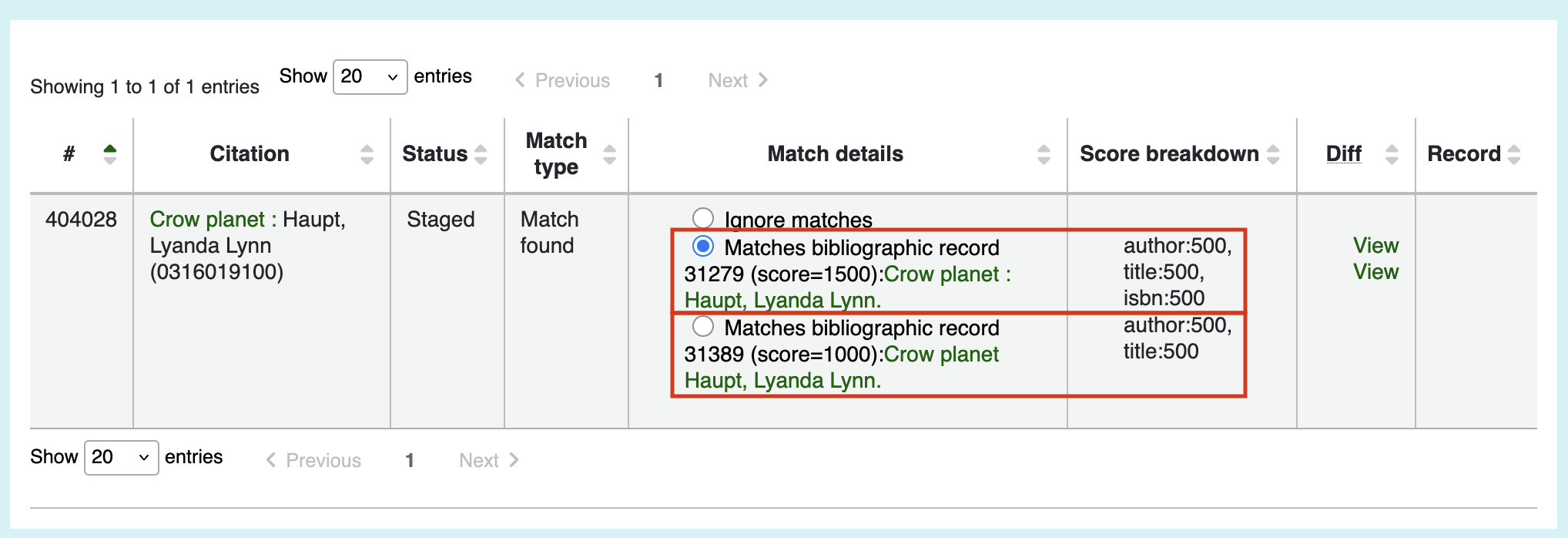The image size is (1568, 538).
Task: Choose radio for bibliographic record 31389
Action: (702, 326)
